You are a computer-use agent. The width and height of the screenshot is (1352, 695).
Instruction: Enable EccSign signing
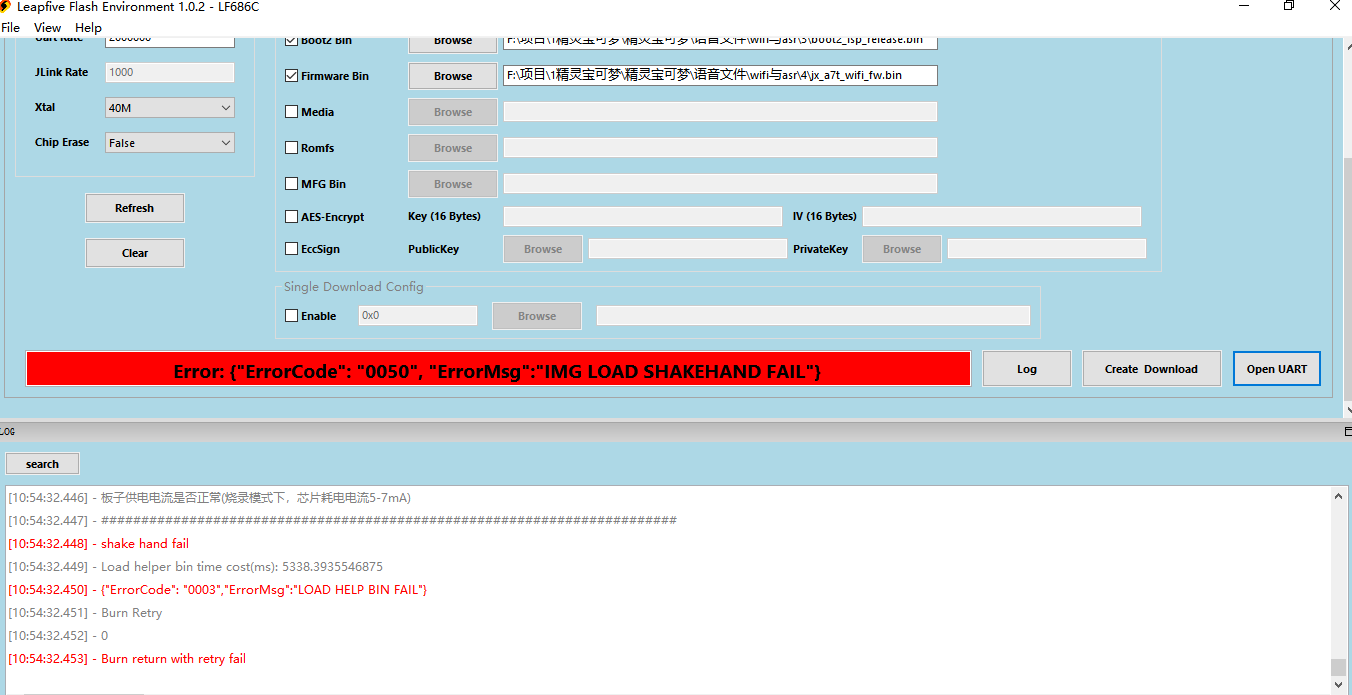coord(291,248)
